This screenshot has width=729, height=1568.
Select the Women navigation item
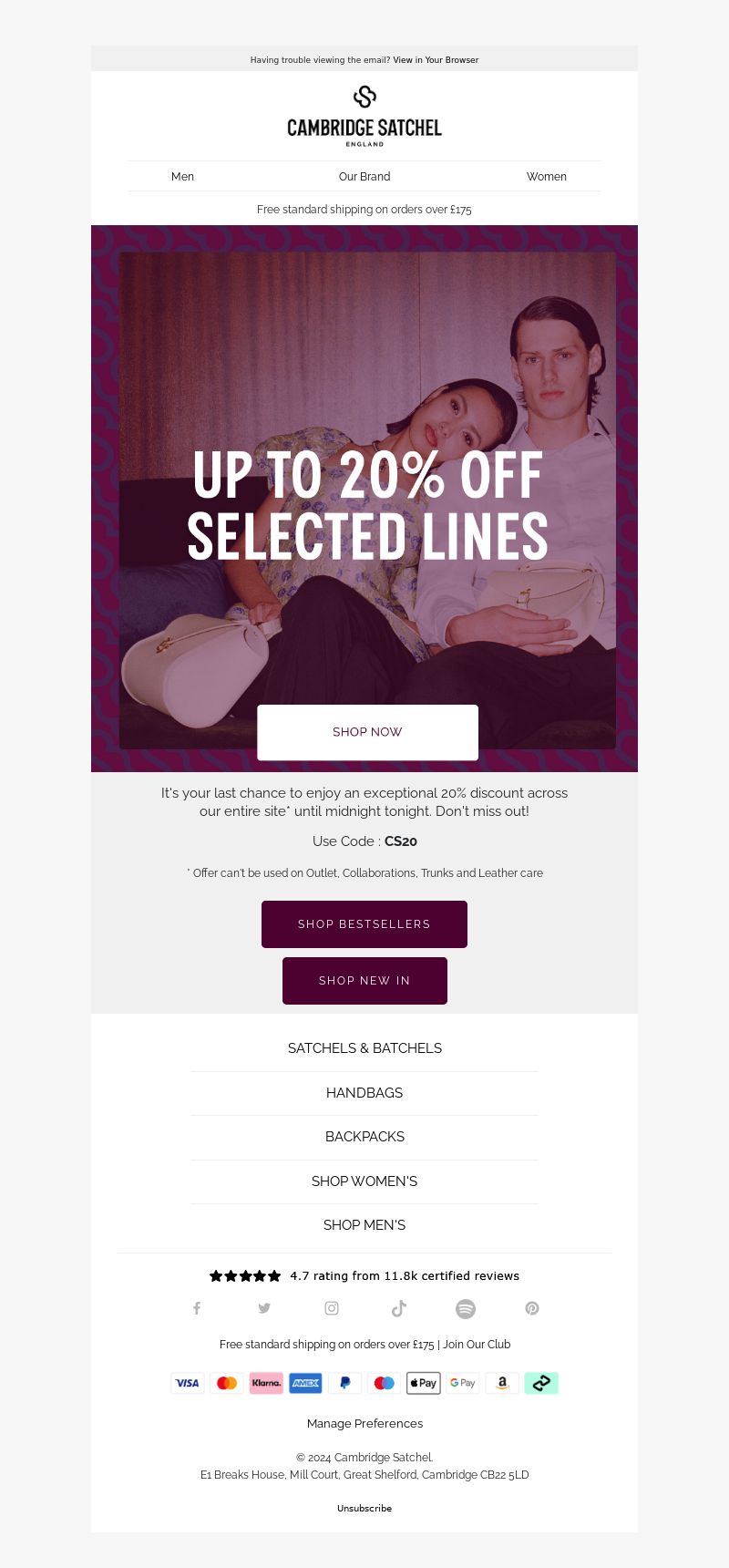coord(547,177)
